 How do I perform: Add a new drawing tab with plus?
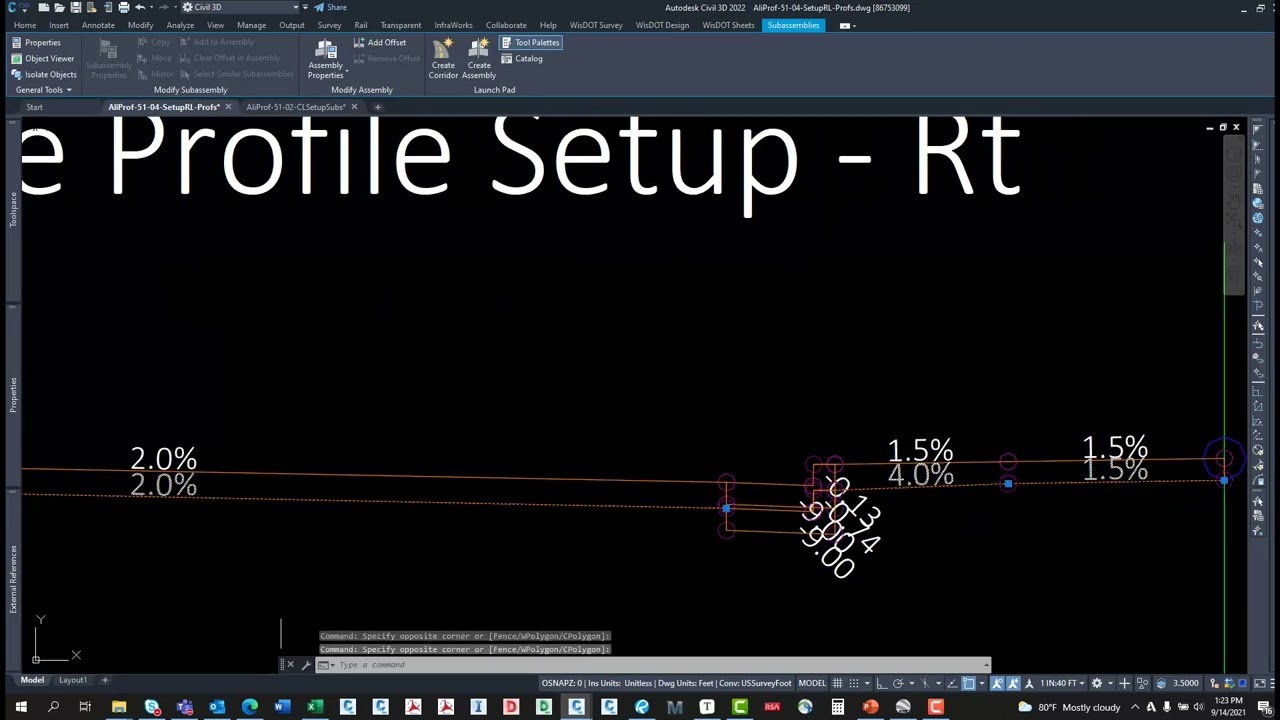378,107
